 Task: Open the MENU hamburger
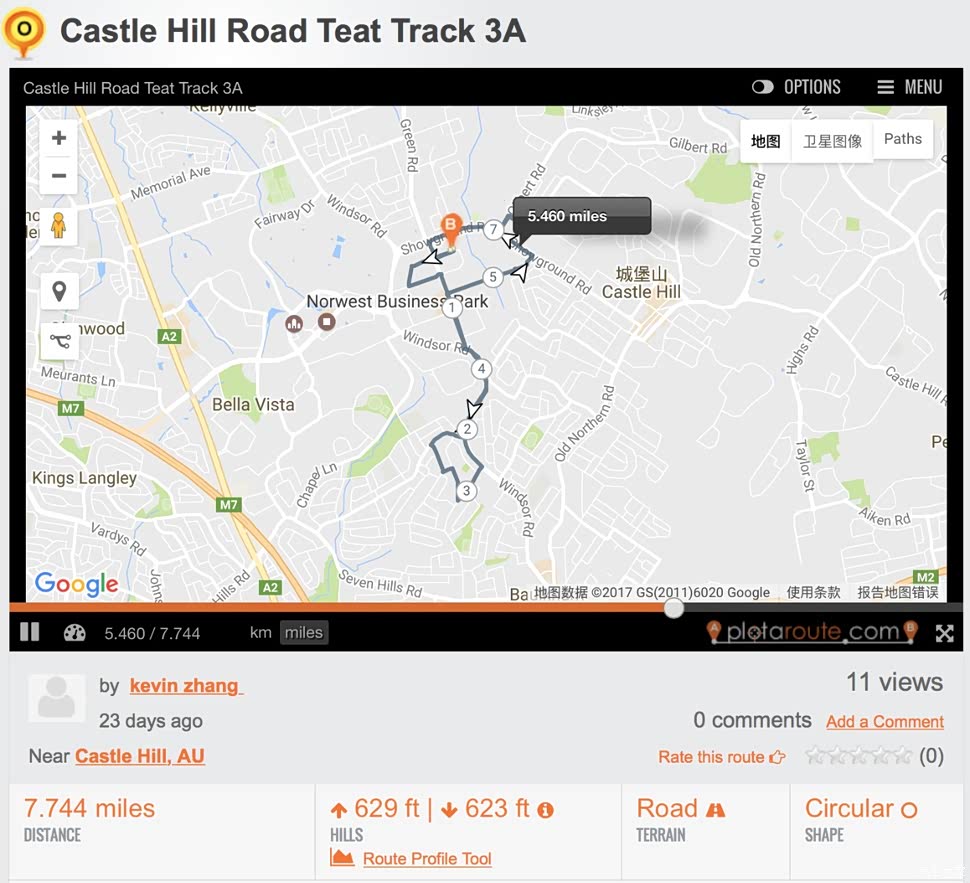point(886,87)
